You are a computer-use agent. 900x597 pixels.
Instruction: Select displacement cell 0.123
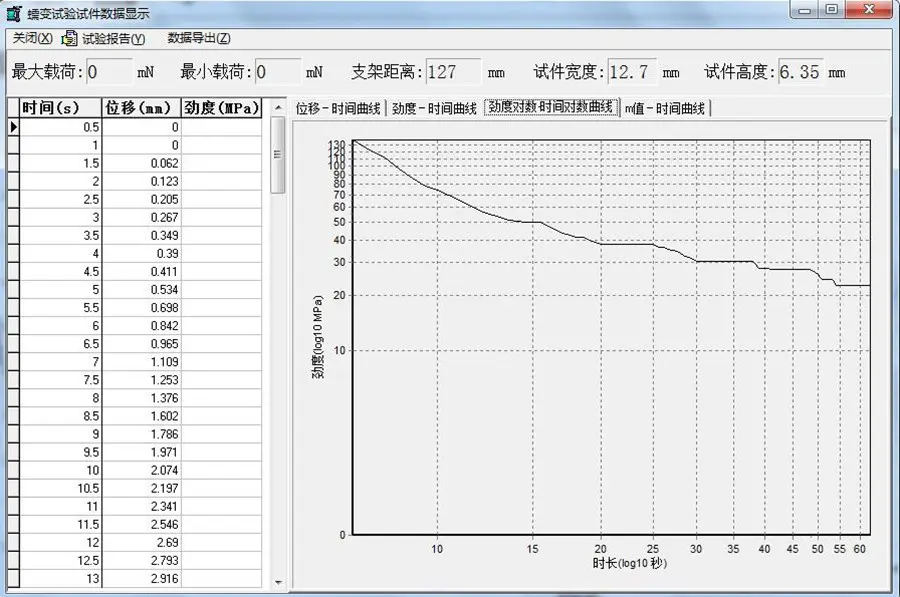click(141, 181)
